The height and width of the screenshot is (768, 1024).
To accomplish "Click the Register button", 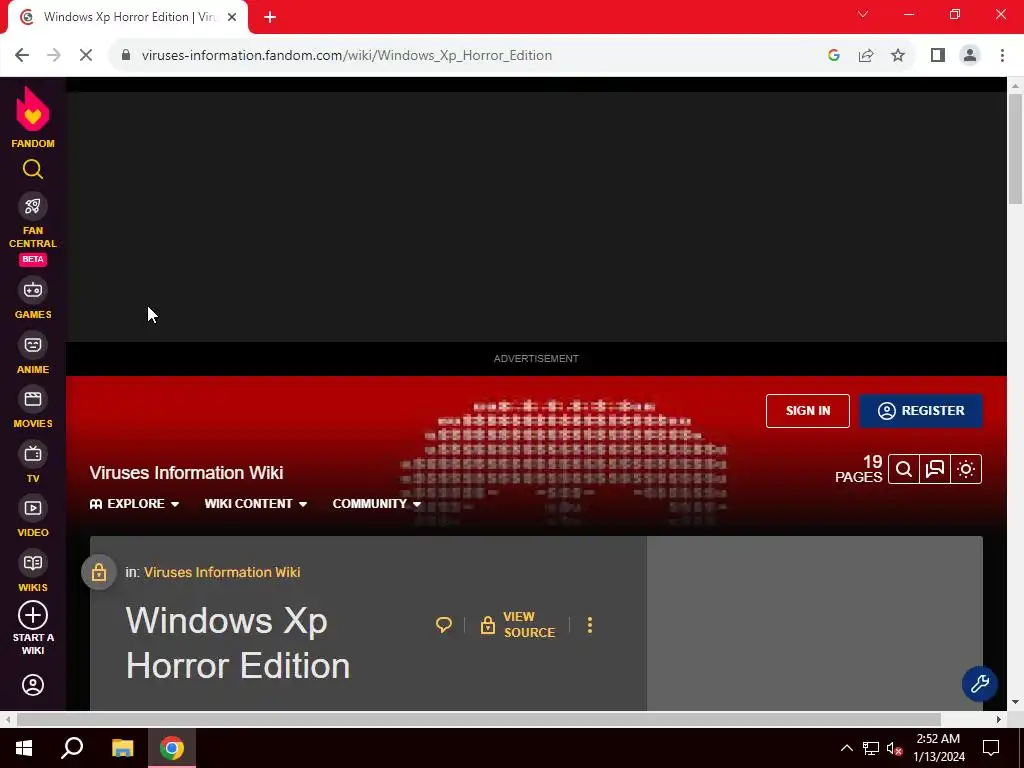I will [x=921, y=411].
